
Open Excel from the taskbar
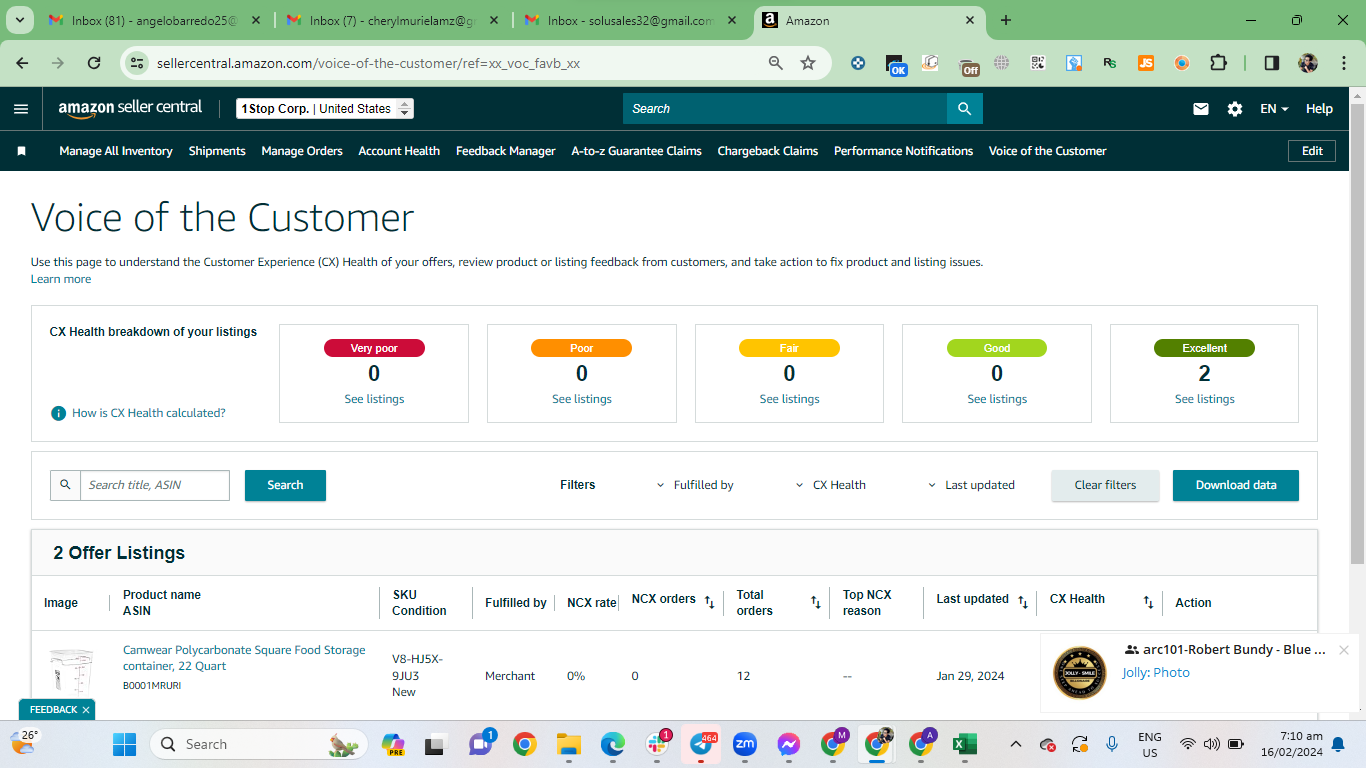964,744
